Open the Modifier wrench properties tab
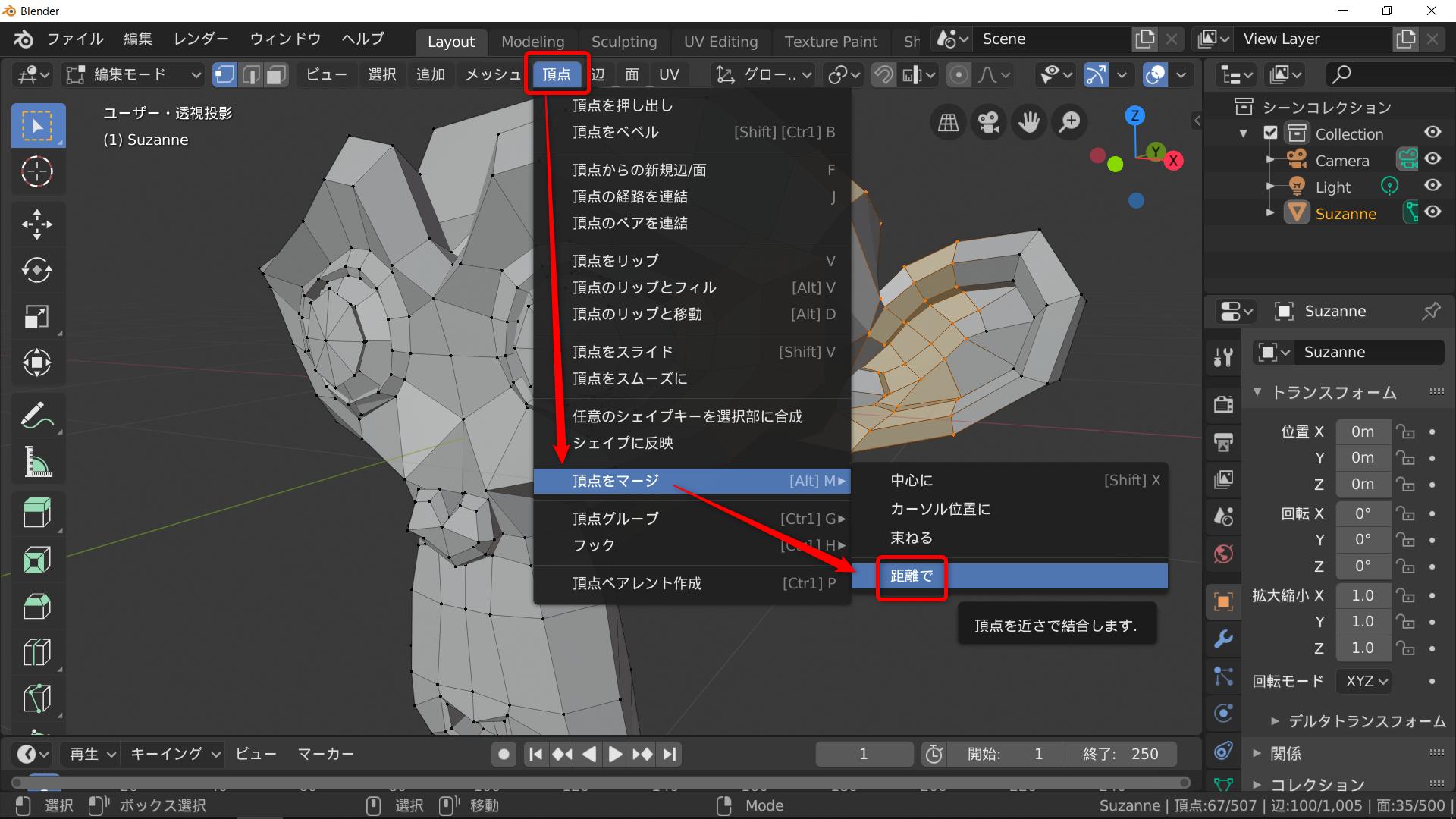Viewport: 1456px width, 819px height. (x=1223, y=639)
